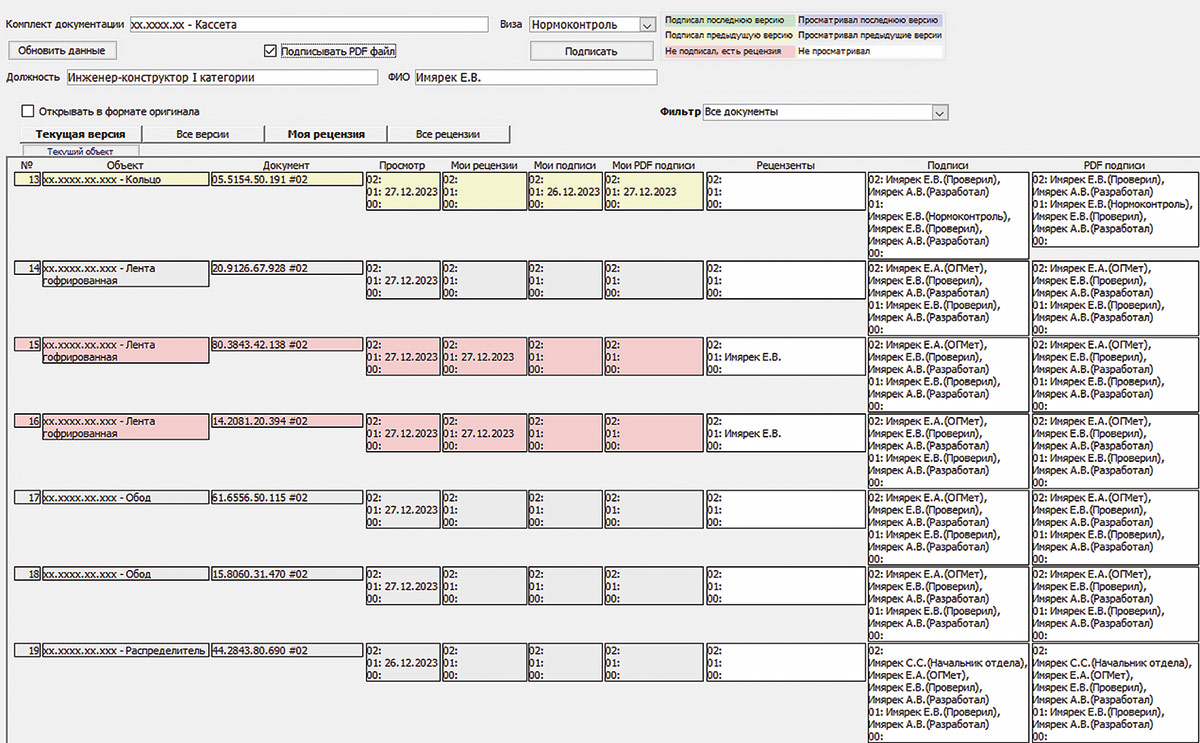Click the Рецензенты column header
The height and width of the screenshot is (743, 1200).
pos(785,165)
